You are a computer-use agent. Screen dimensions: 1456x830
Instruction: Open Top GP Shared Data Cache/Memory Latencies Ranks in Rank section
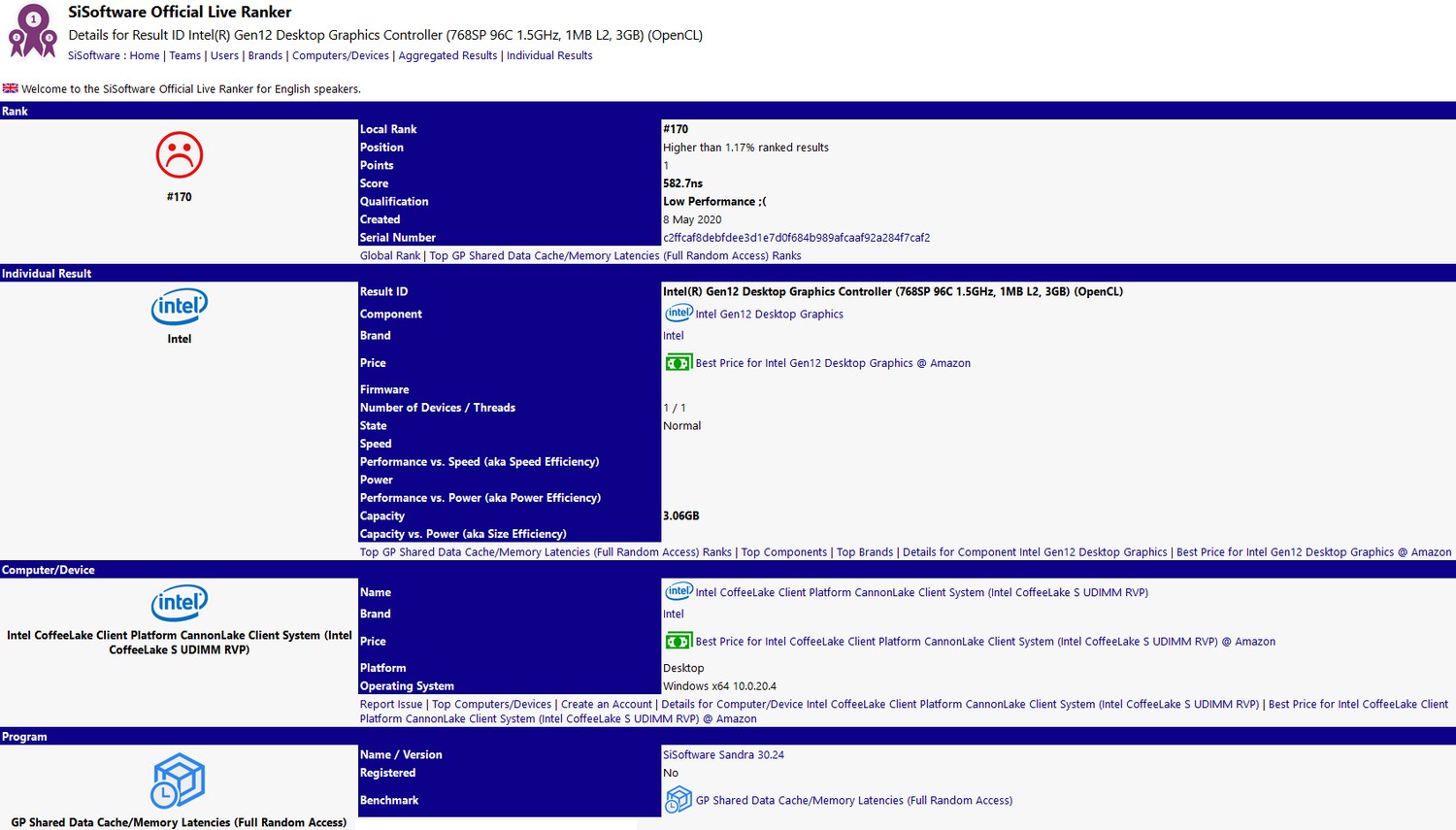[615, 256]
